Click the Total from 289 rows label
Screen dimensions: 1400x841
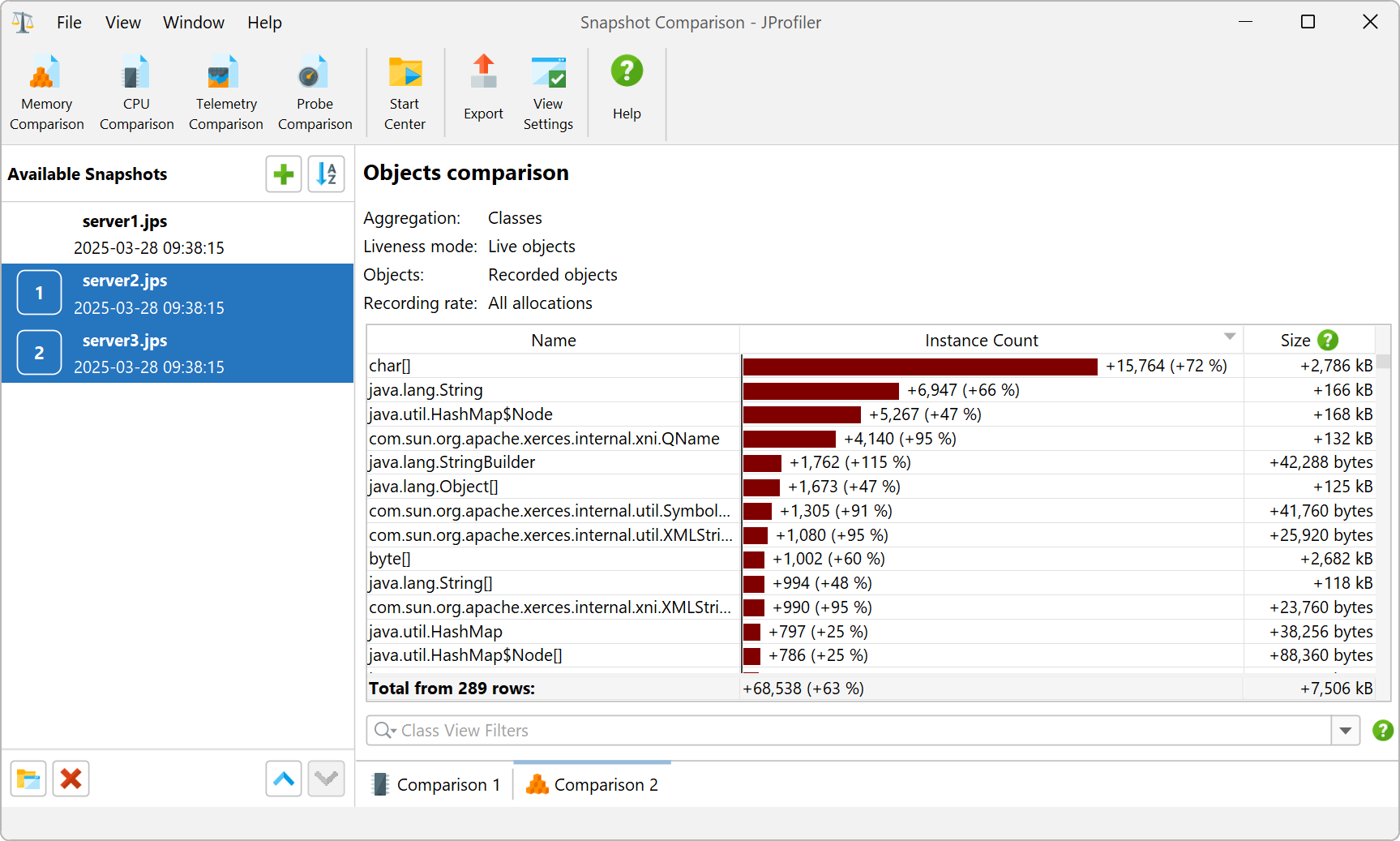click(452, 689)
